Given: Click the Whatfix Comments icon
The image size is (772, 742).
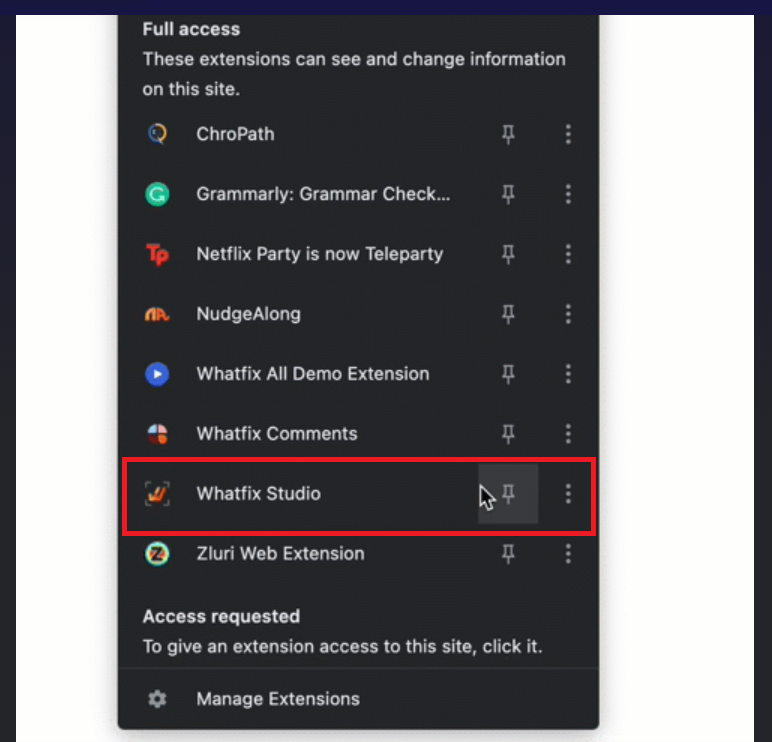Looking at the screenshot, I should (157, 434).
